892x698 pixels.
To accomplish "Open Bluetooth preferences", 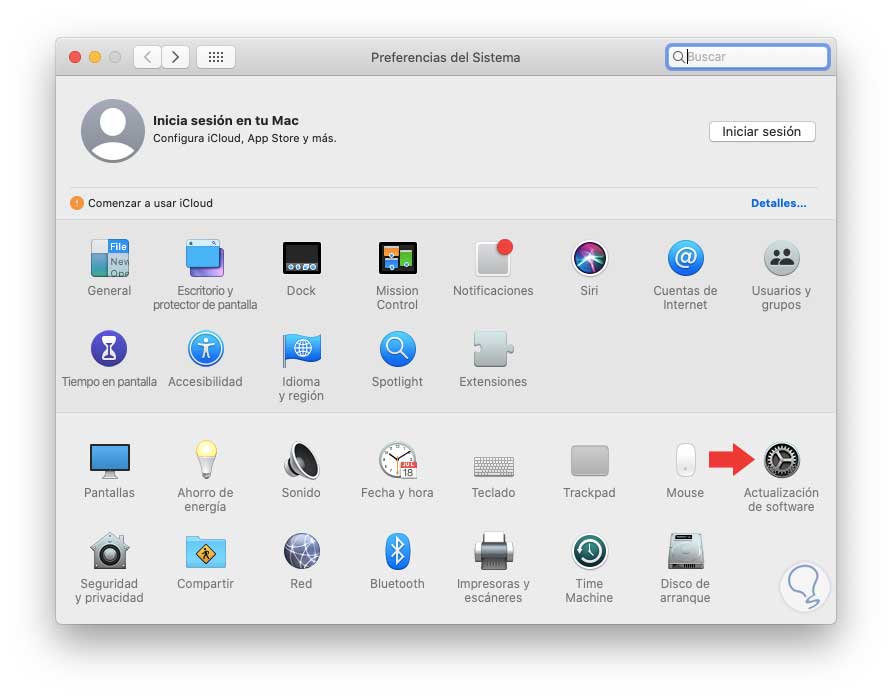I will (x=398, y=551).
